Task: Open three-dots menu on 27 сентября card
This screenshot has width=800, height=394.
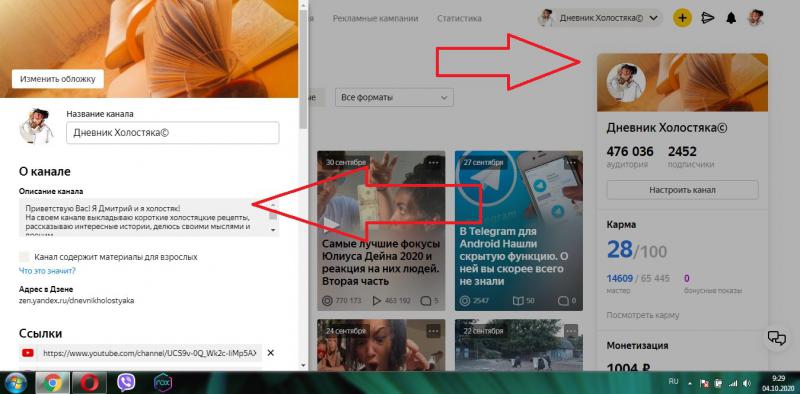Action: 571,162
